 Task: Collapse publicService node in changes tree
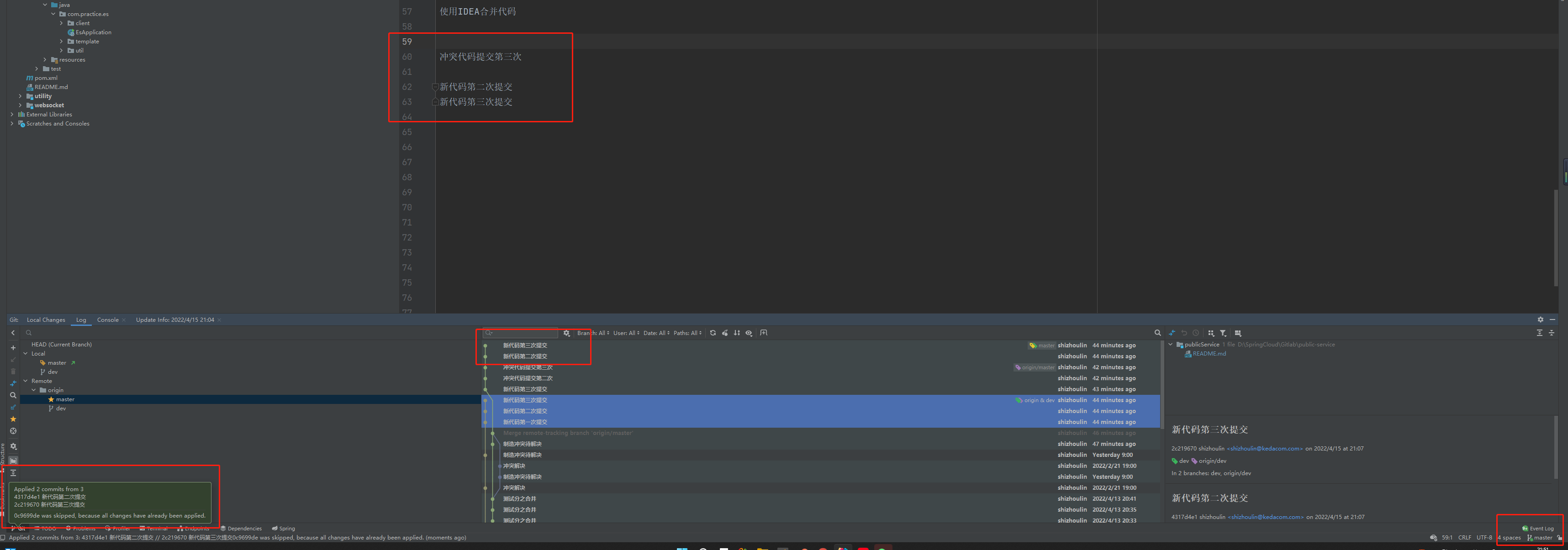[1170, 344]
